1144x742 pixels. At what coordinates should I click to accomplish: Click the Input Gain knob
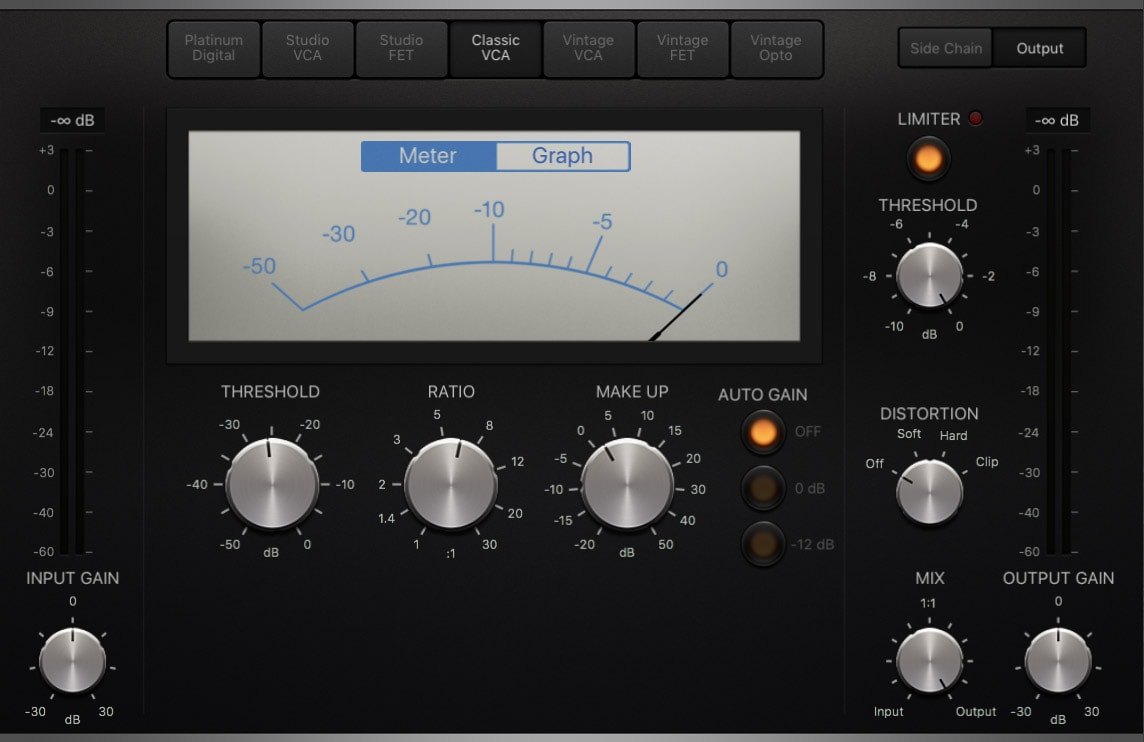coord(72,661)
